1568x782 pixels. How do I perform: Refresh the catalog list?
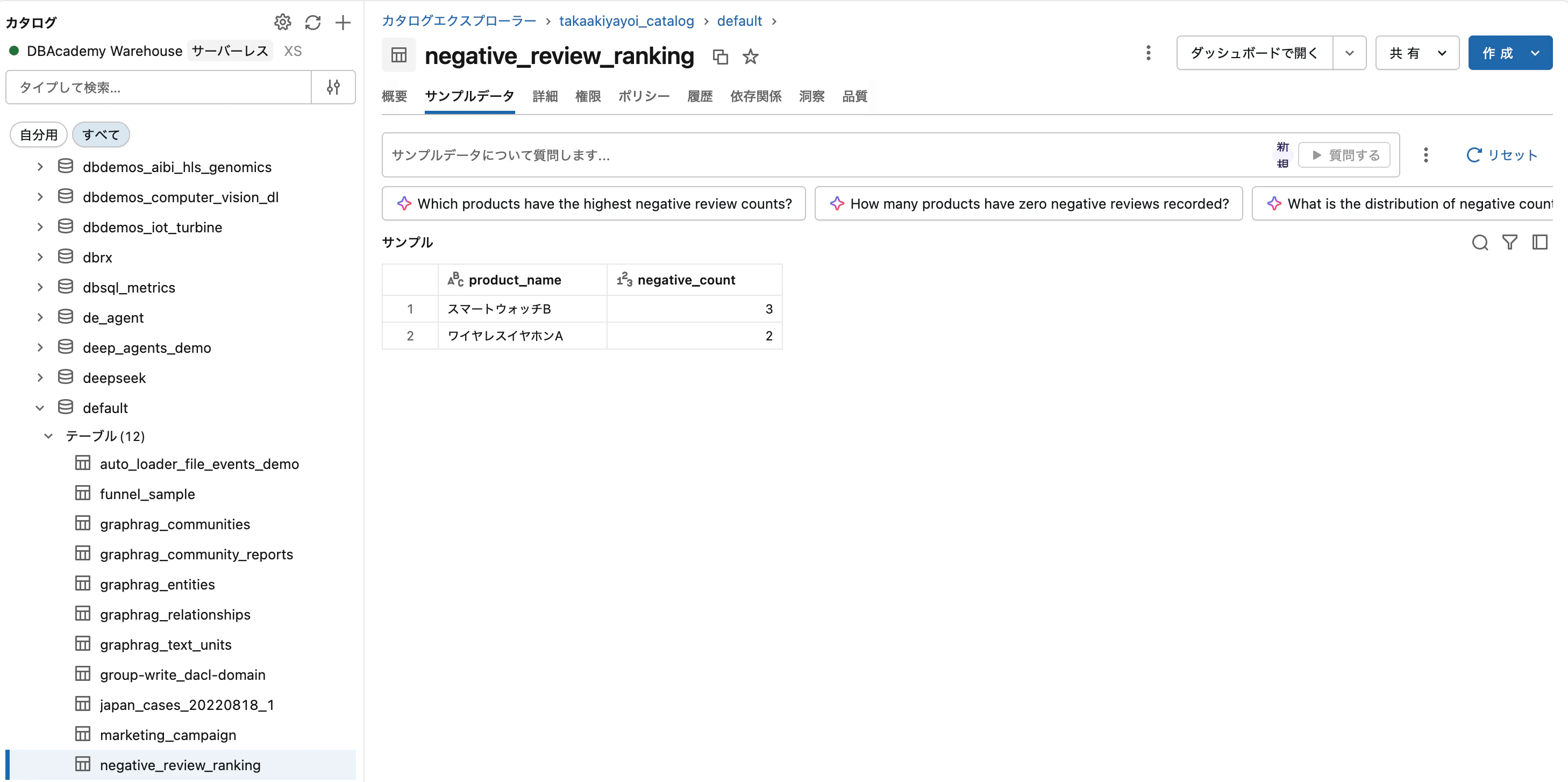point(313,23)
